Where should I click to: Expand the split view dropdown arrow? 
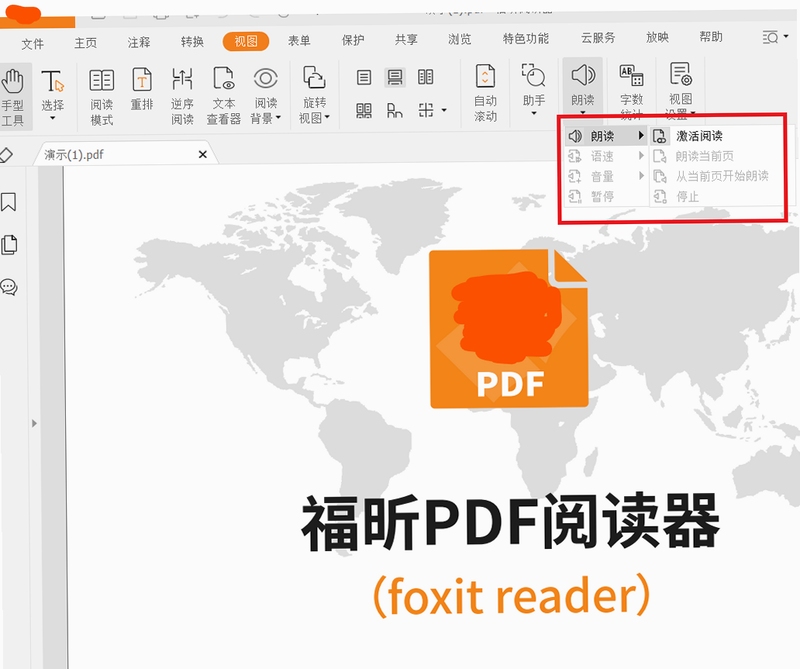[x=444, y=110]
